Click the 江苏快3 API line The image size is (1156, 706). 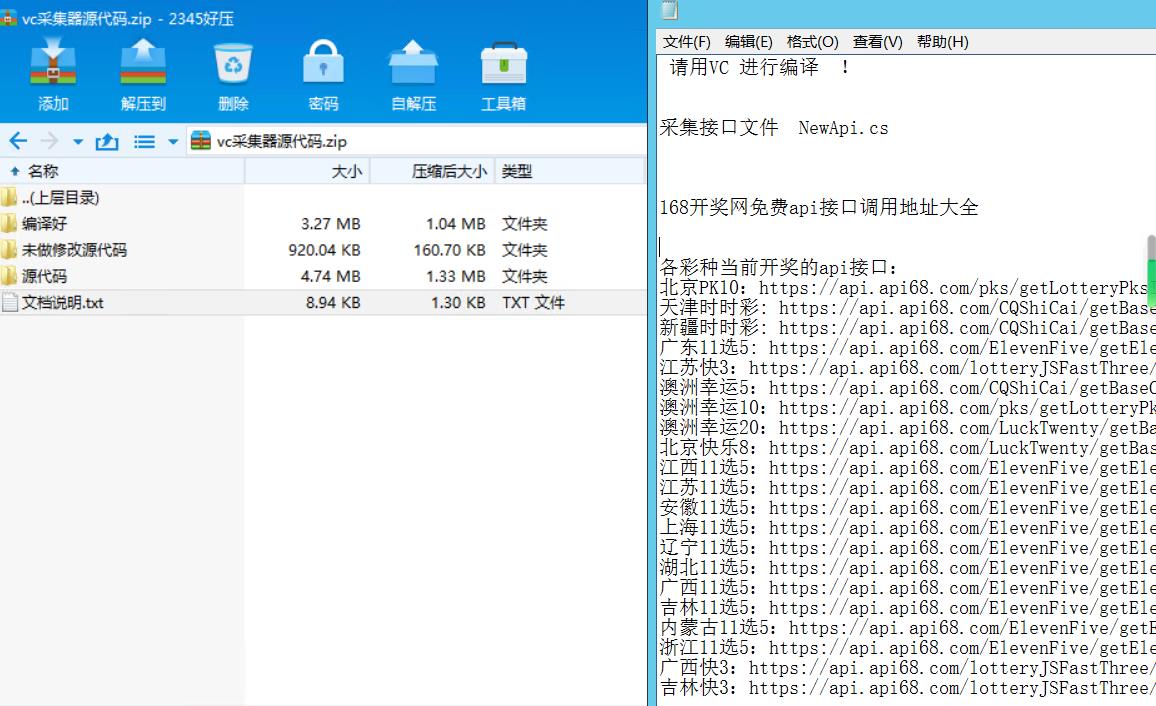point(908,368)
